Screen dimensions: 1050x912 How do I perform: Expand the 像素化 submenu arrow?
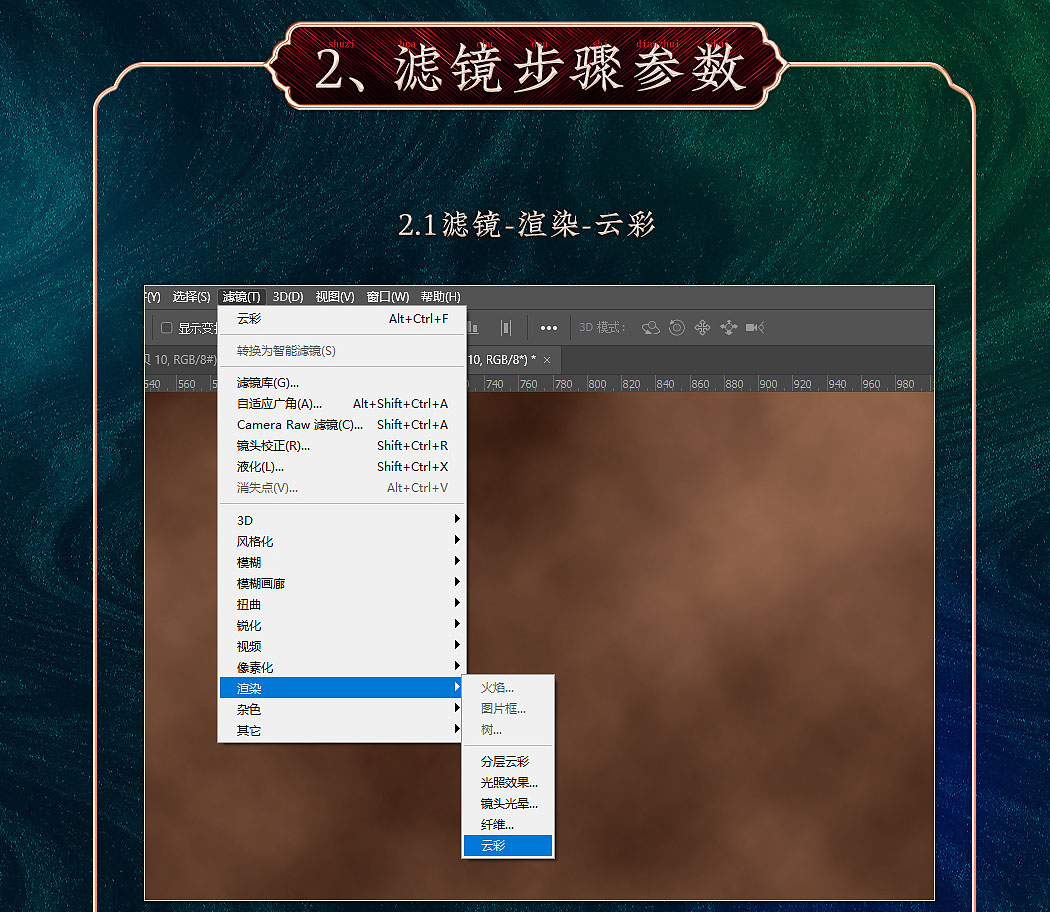pos(457,666)
